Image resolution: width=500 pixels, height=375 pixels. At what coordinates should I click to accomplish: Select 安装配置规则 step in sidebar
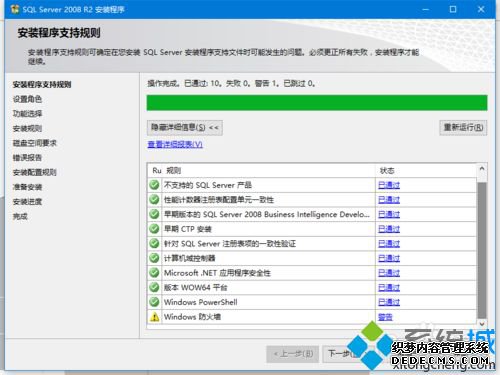point(35,172)
